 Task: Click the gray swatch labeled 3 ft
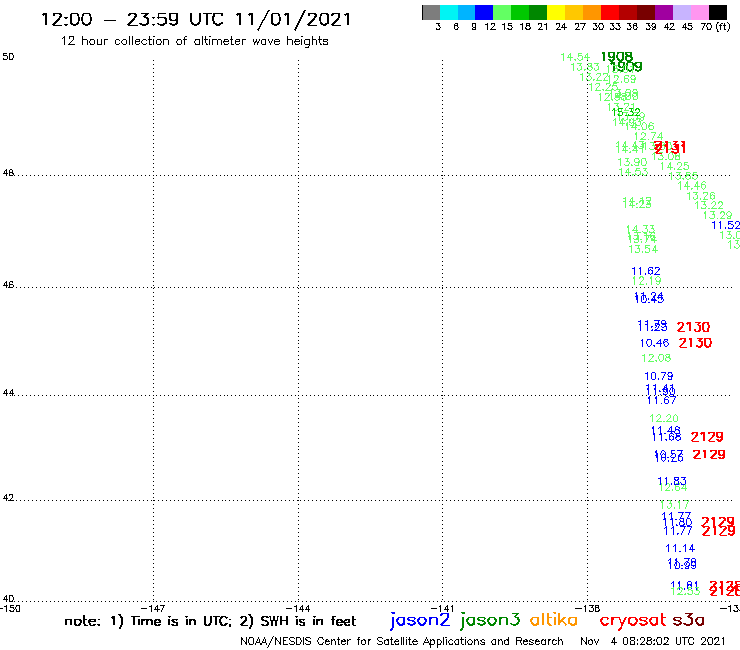431,12
